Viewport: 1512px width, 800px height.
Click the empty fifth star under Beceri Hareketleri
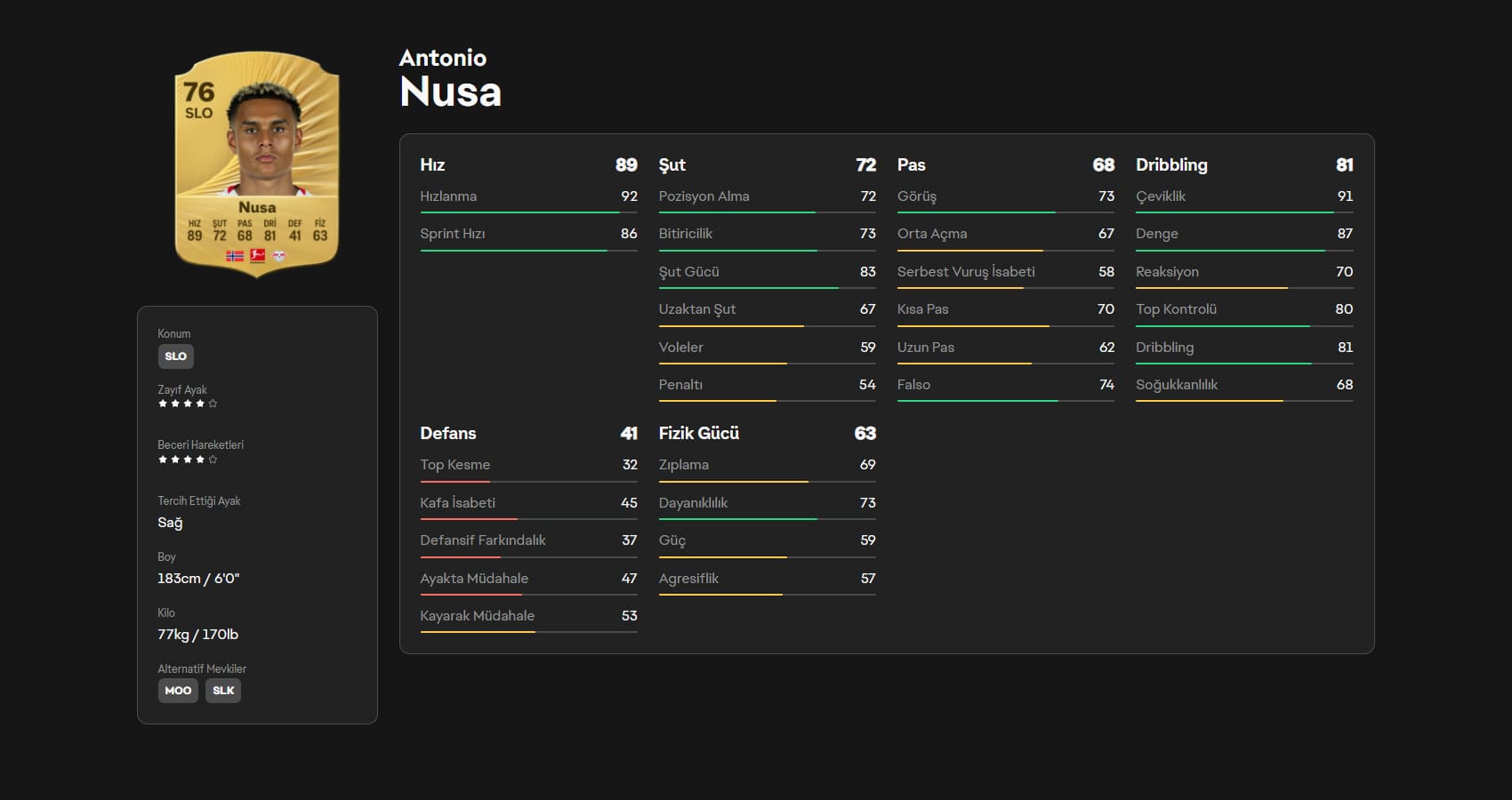click(x=213, y=460)
